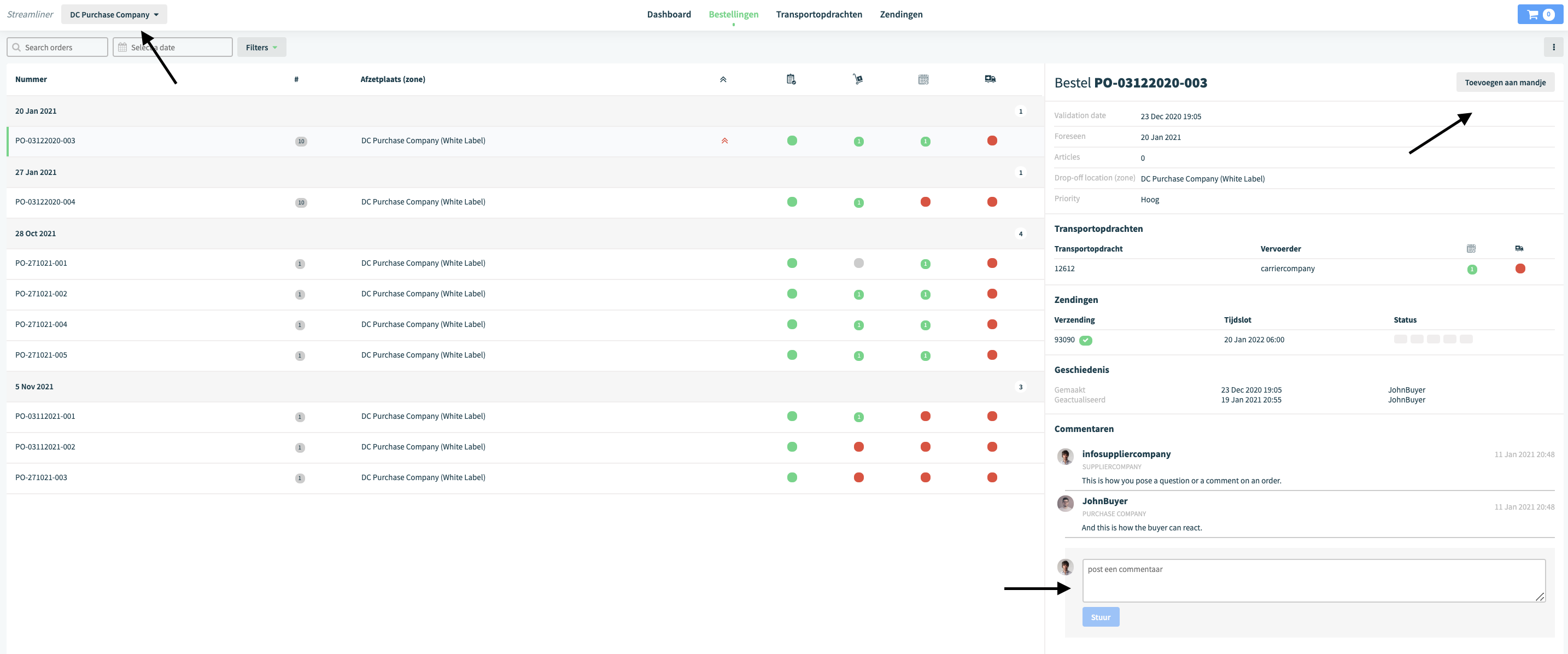This screenshot has height=654, width=1568.
Task: Click green transport badge for PO-03112021-001
Action: pyautogui.click(x=858, y=417)
